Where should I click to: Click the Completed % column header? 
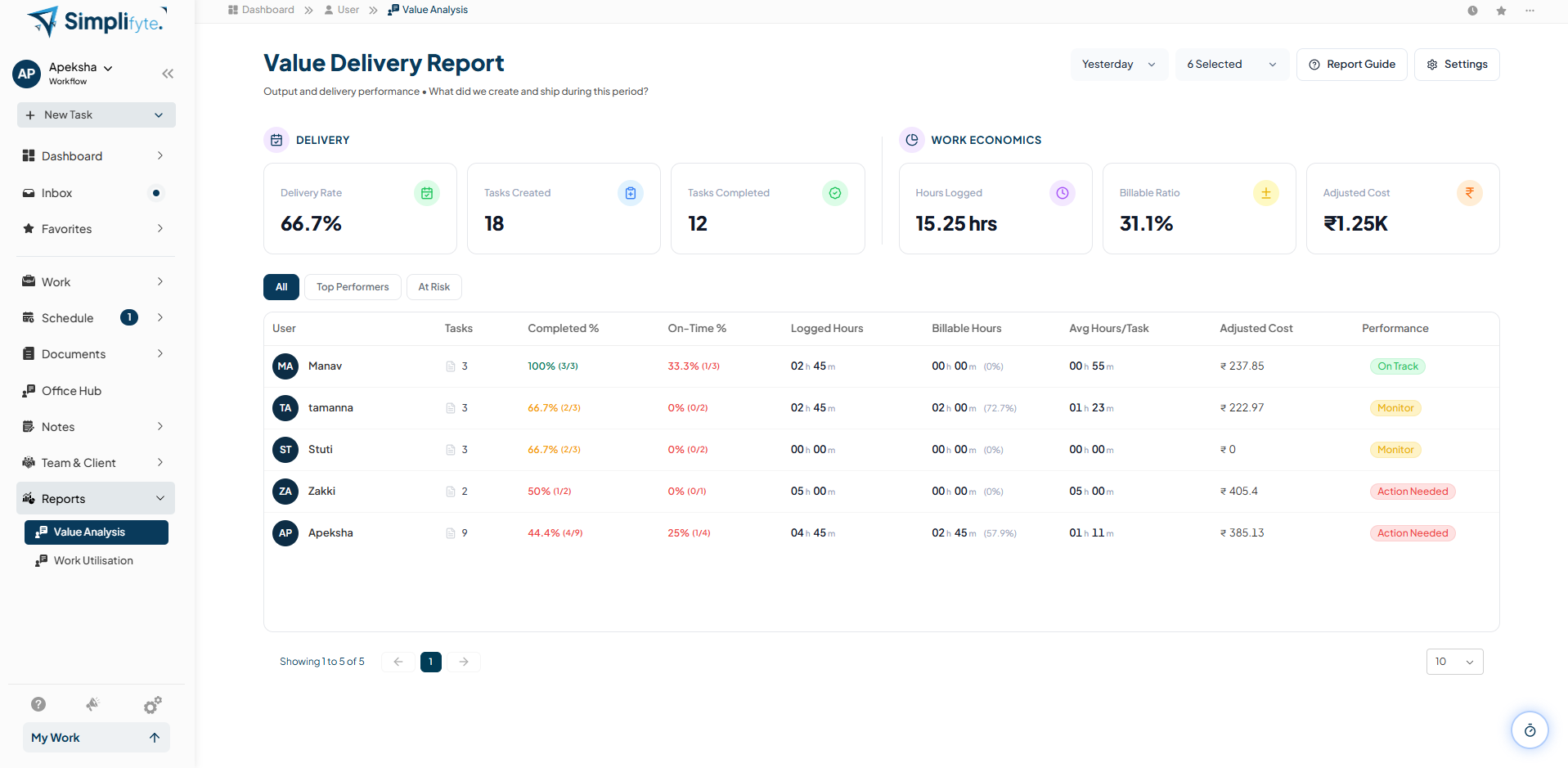(x=564, y=329)
